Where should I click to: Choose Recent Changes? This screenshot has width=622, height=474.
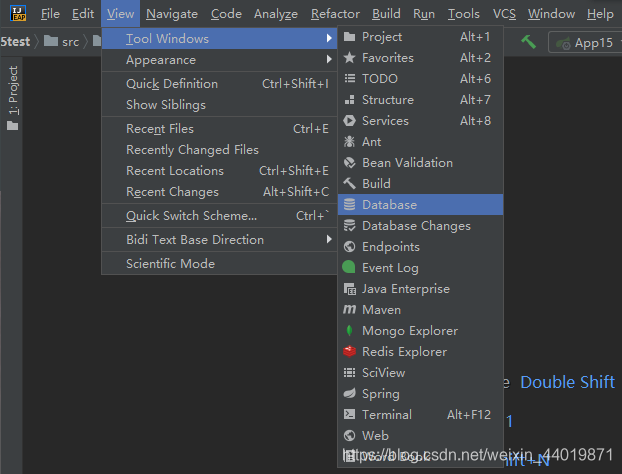219,192
